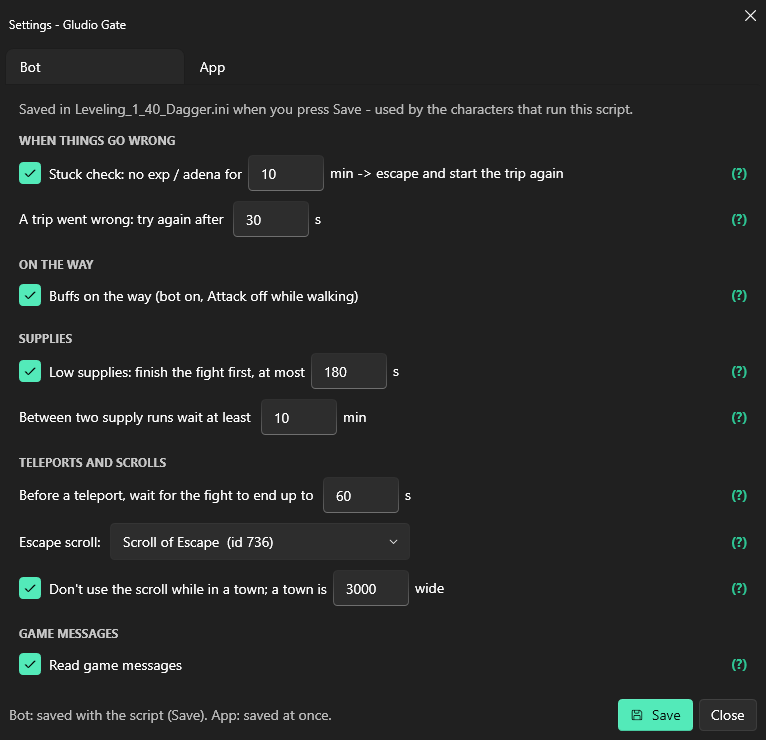Edit the teleport wait 60 seconds field
This screenshot has height=740, width=766.
pyautogui.click(x=361, y=495)
